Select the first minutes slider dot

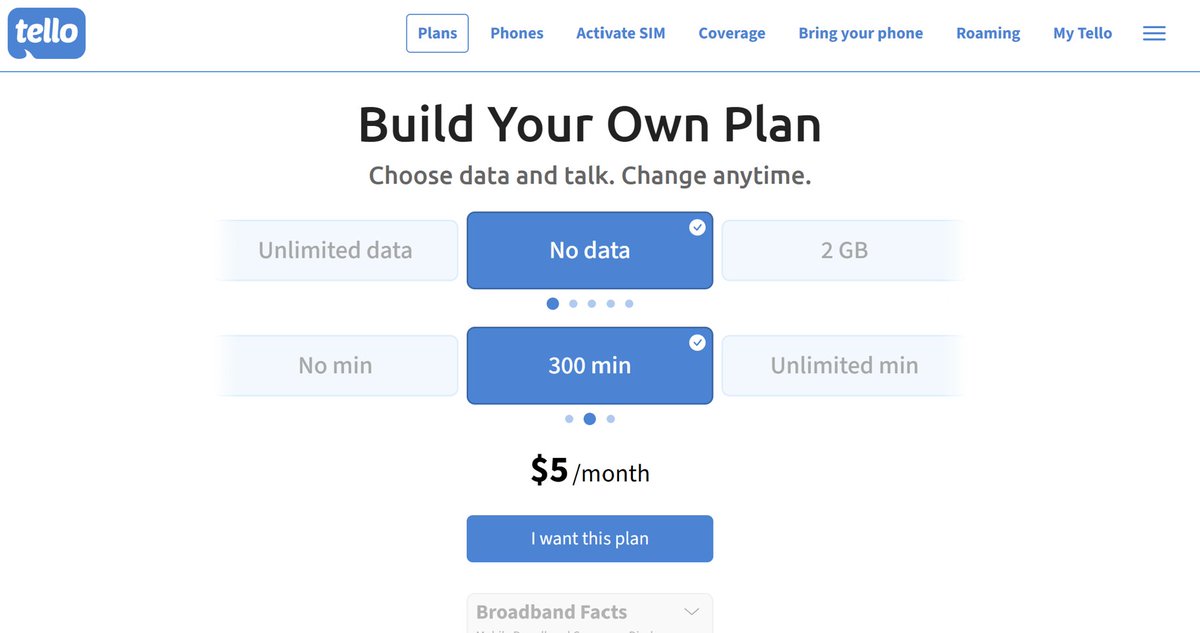click(x=569, y=419)
